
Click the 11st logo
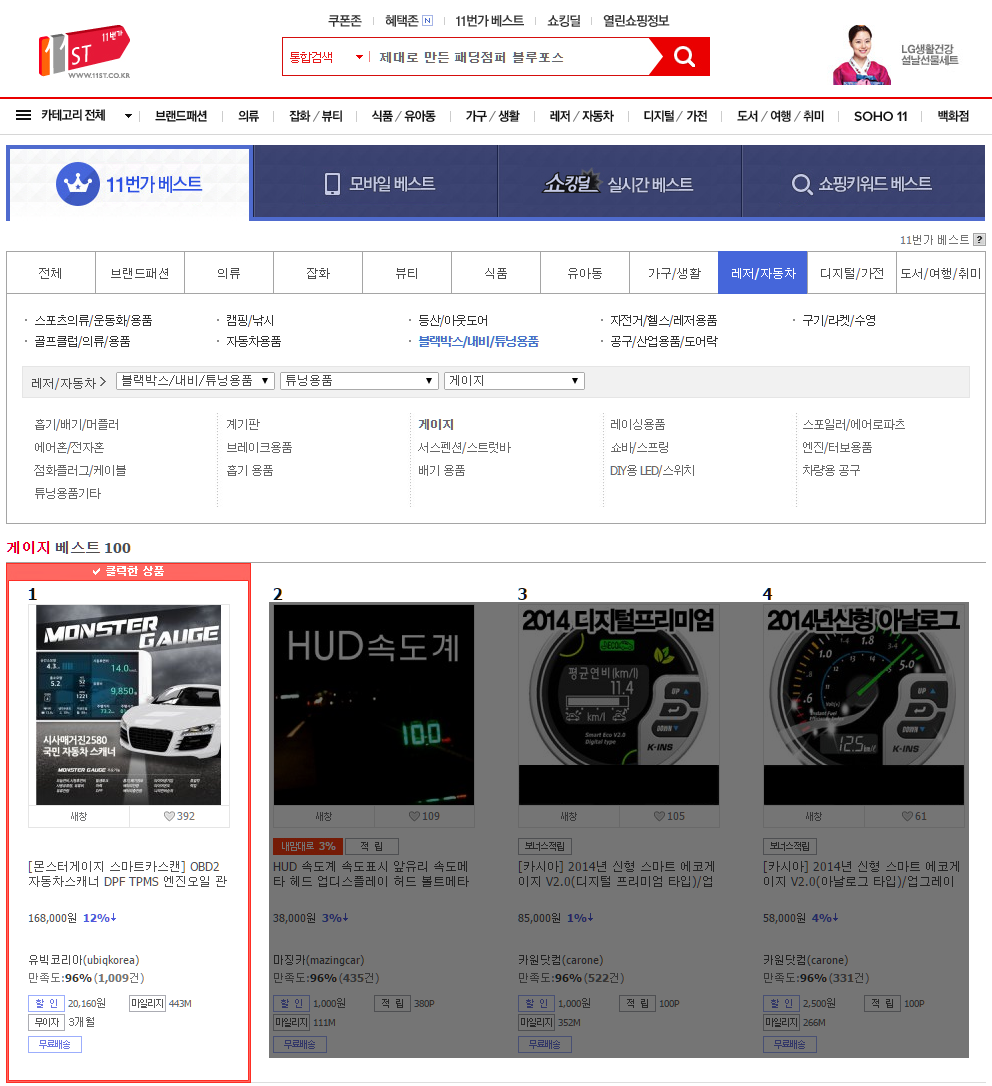84,52
